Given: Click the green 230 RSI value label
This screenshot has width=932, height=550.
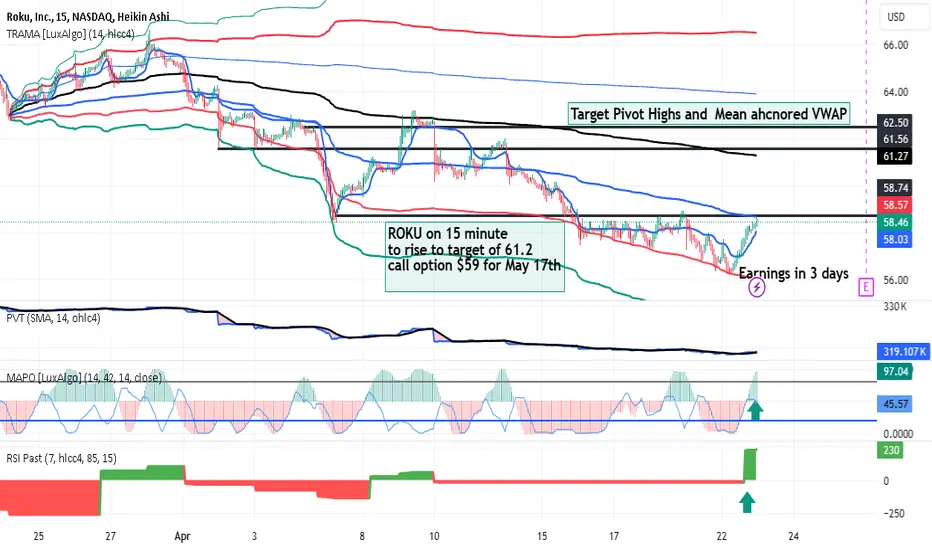Looking at the screenshot, I should click(890, 450).
